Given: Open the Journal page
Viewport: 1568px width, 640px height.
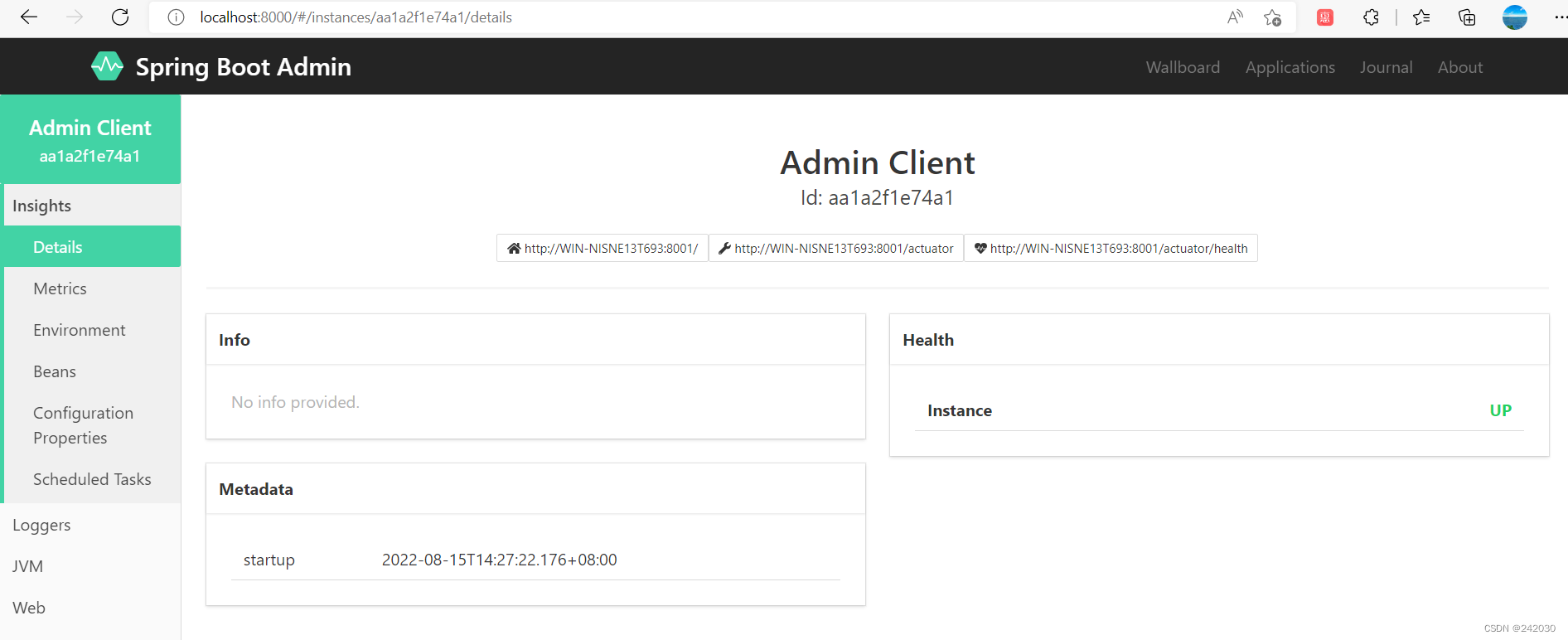Looking at the screenshot, I should coord(1386,67).
